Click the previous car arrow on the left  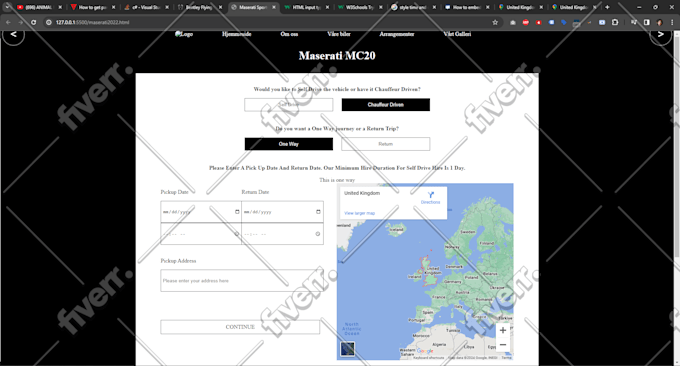(x=13, y=34)
